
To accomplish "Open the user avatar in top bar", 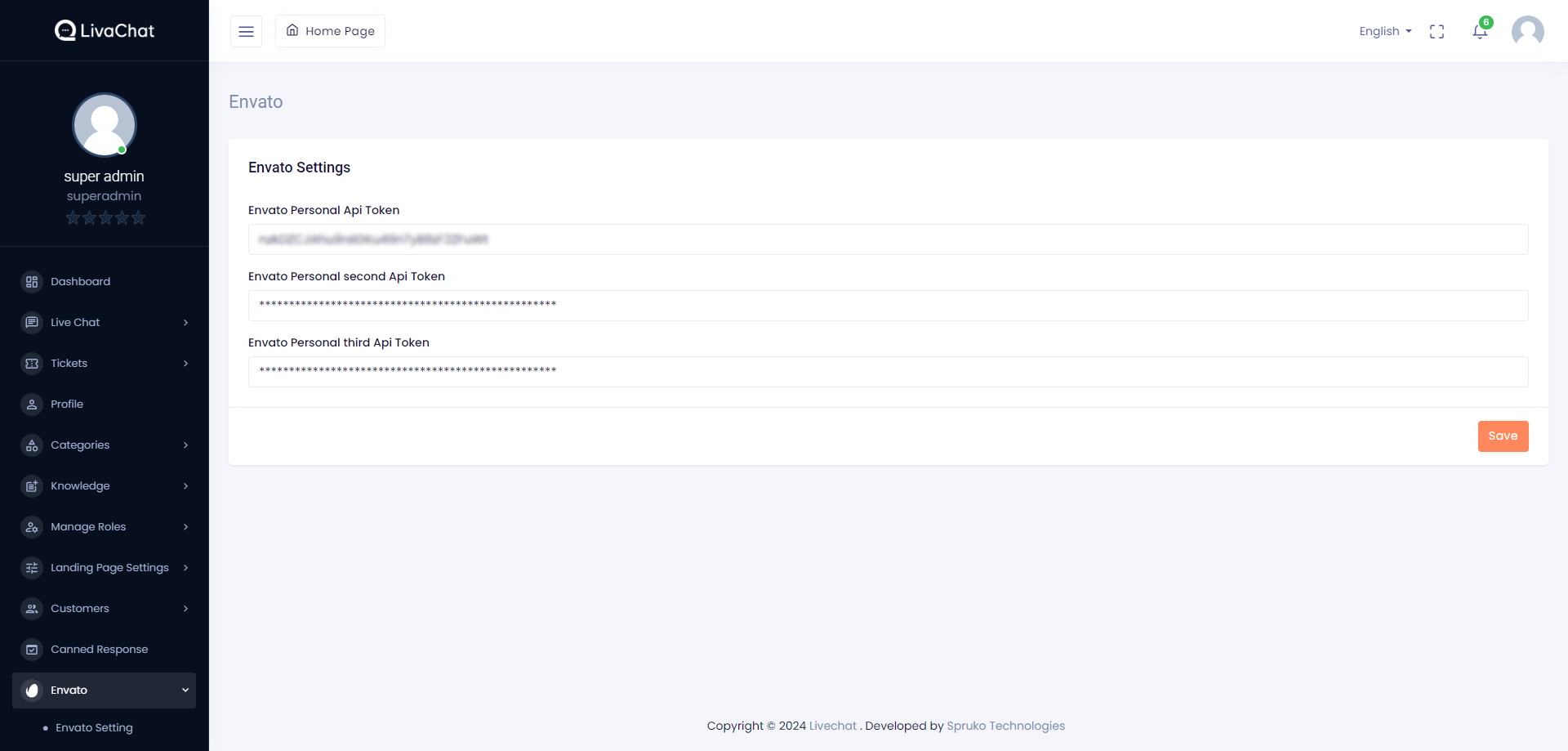I will click(x=1527, y=32).
